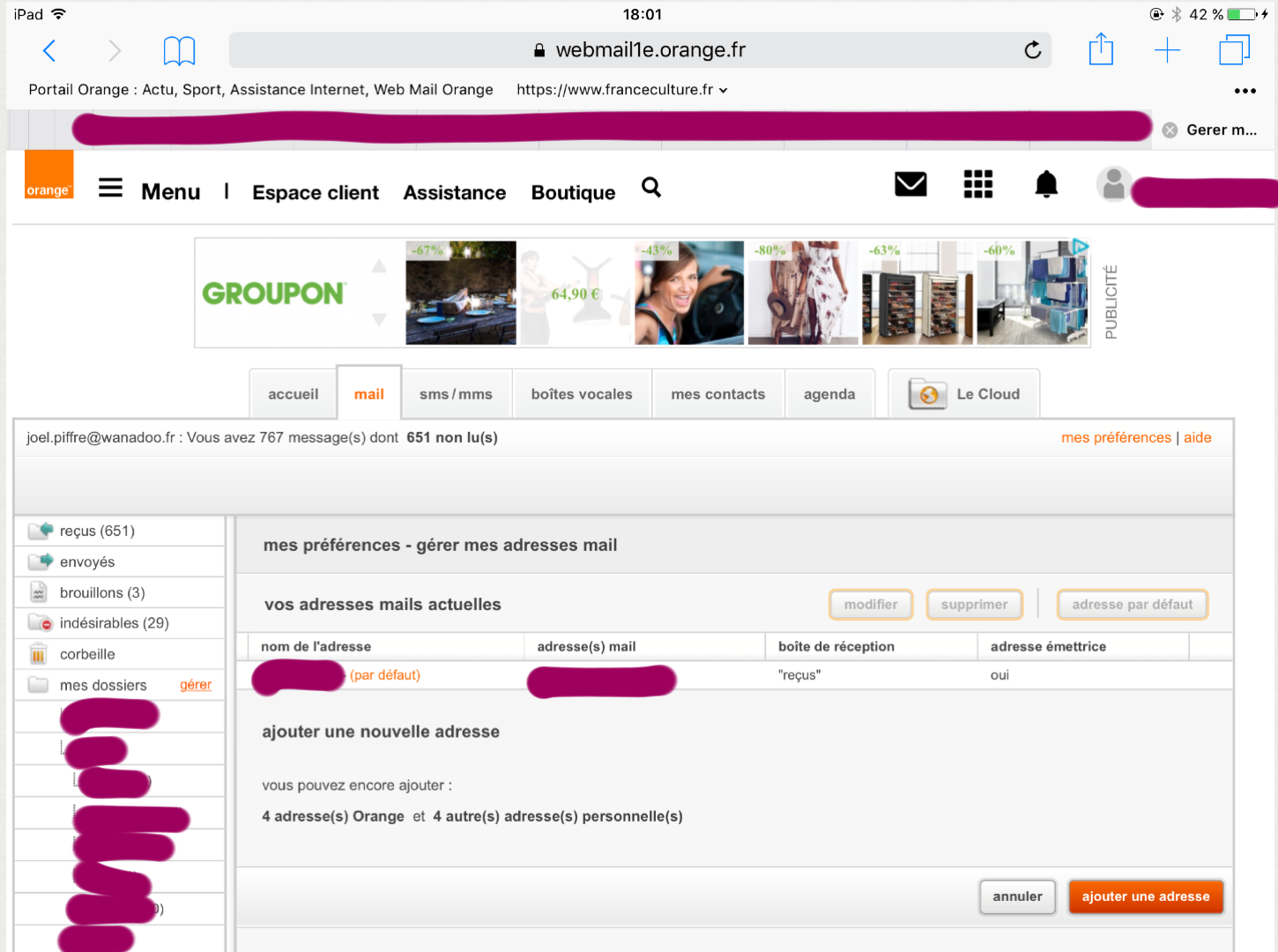1278x952 pixels.
Task: Tap the Safari forward arrow
Action: coord(115,50)
